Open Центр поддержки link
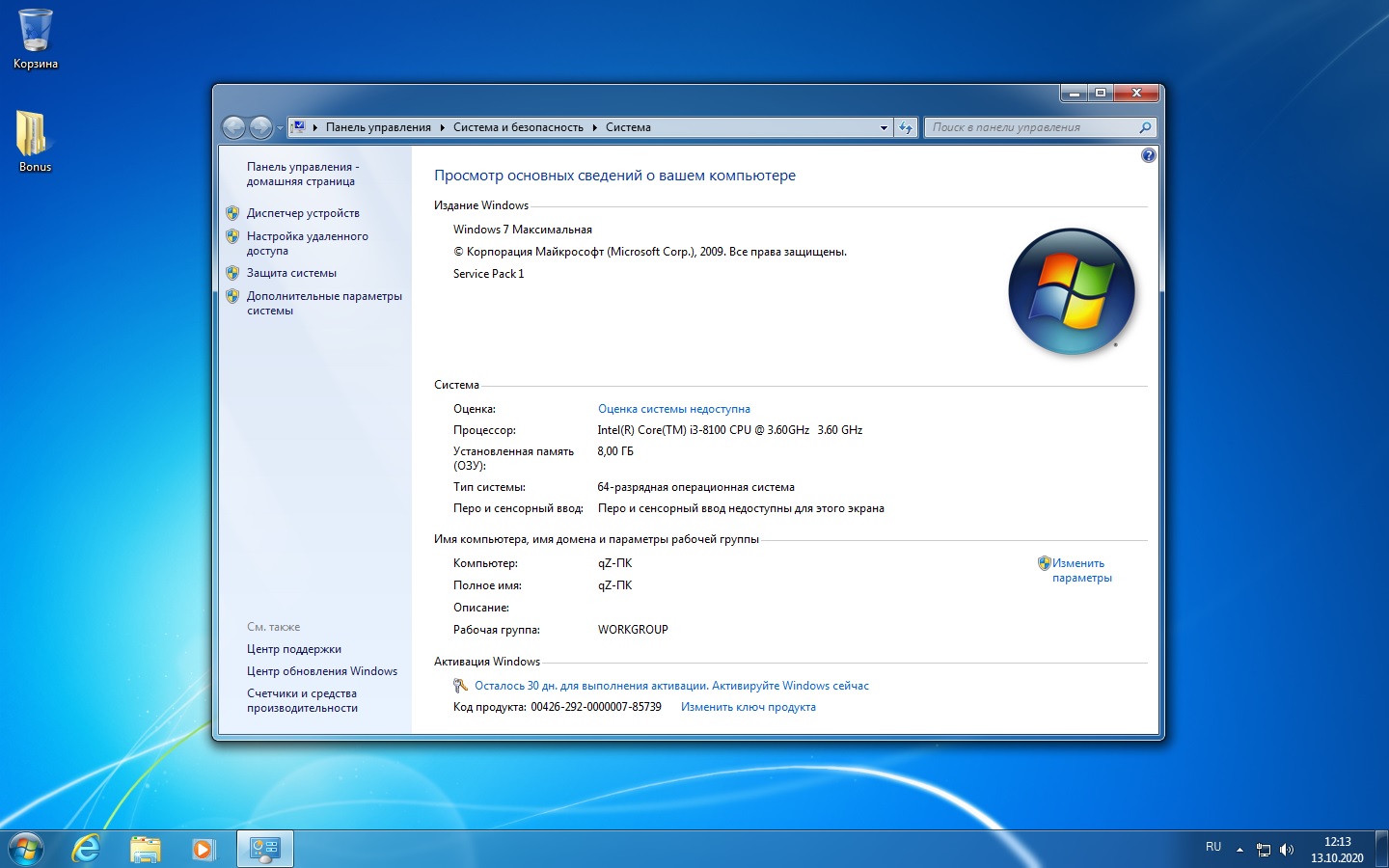This screenshot has width=1389, height=868. 293,649
